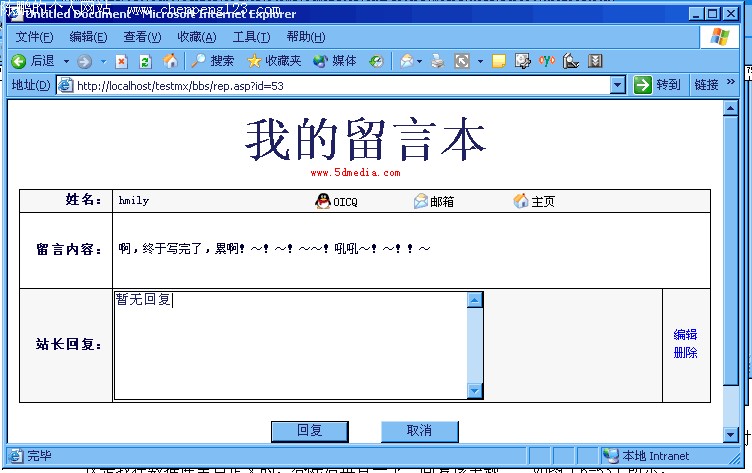
Task: Click the 编辑 (Edit) link
Action: [685, 335]
